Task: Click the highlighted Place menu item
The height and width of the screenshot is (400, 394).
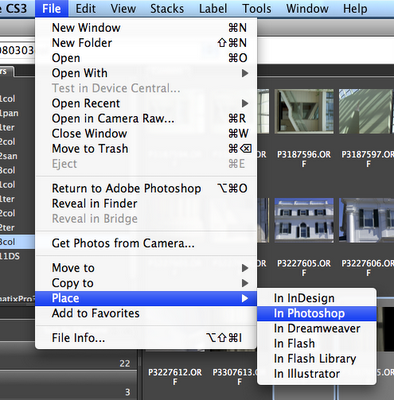Action: click(146, 298)
